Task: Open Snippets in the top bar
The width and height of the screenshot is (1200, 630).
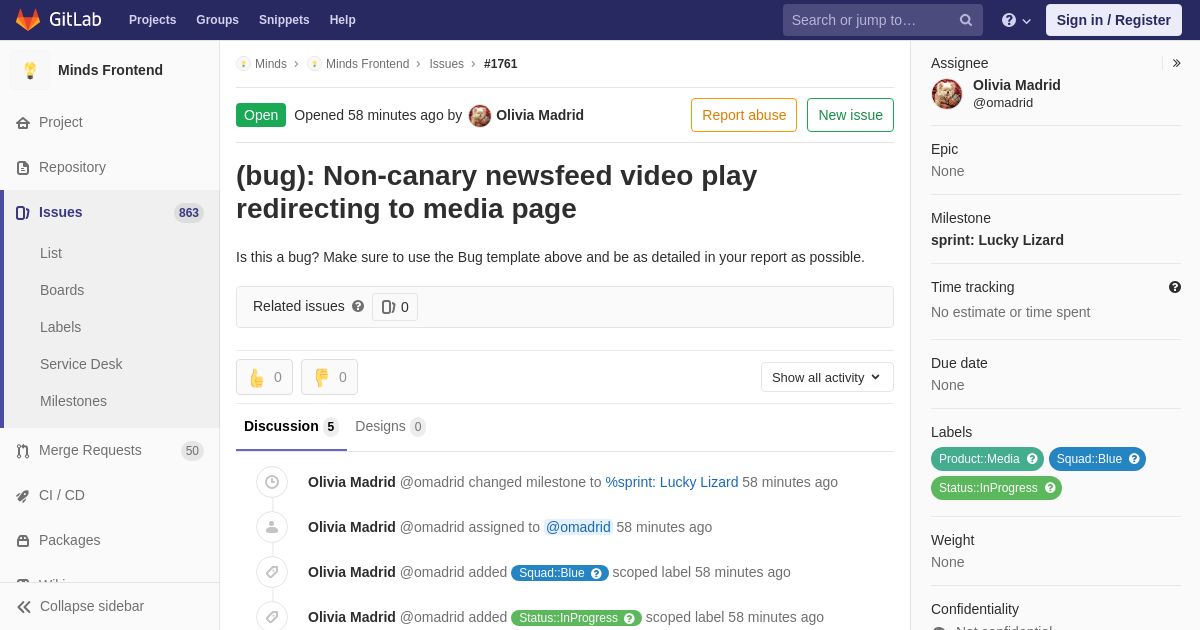Action: (x=284, y=20)
